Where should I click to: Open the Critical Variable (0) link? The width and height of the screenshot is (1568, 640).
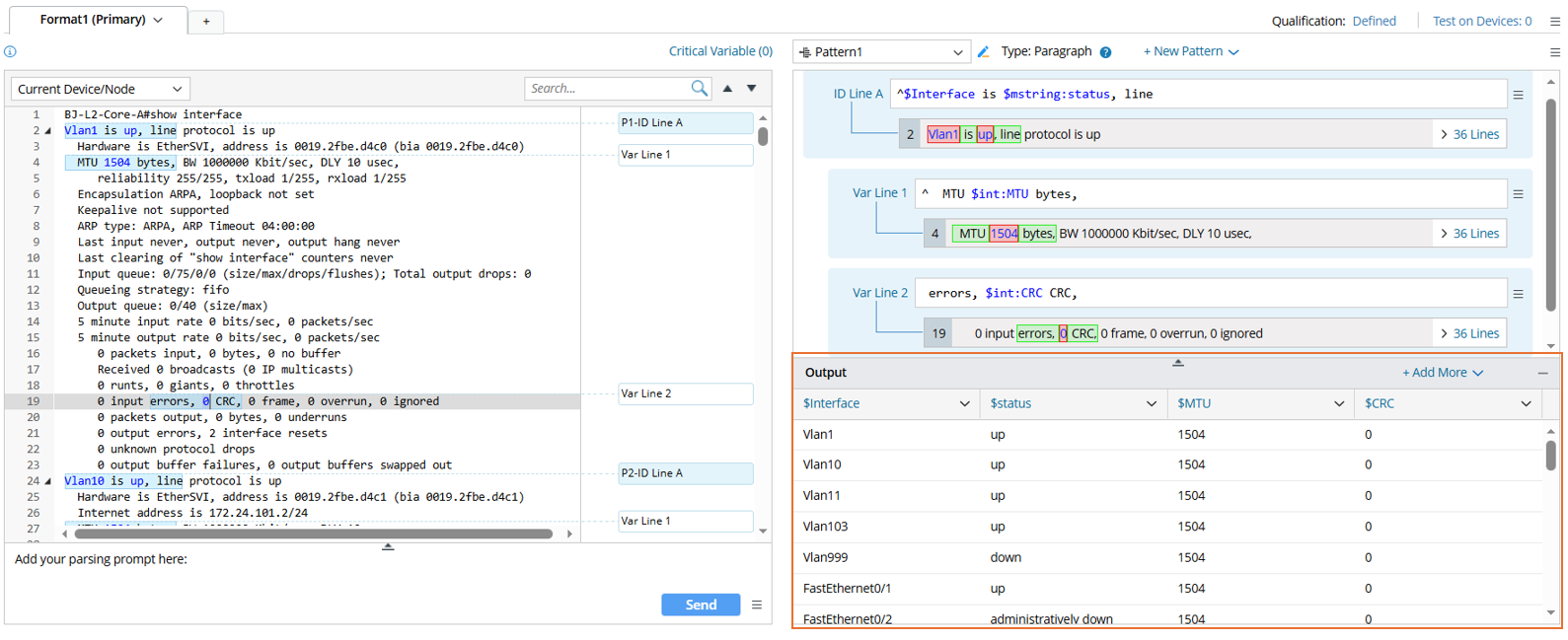click(720, 51)
